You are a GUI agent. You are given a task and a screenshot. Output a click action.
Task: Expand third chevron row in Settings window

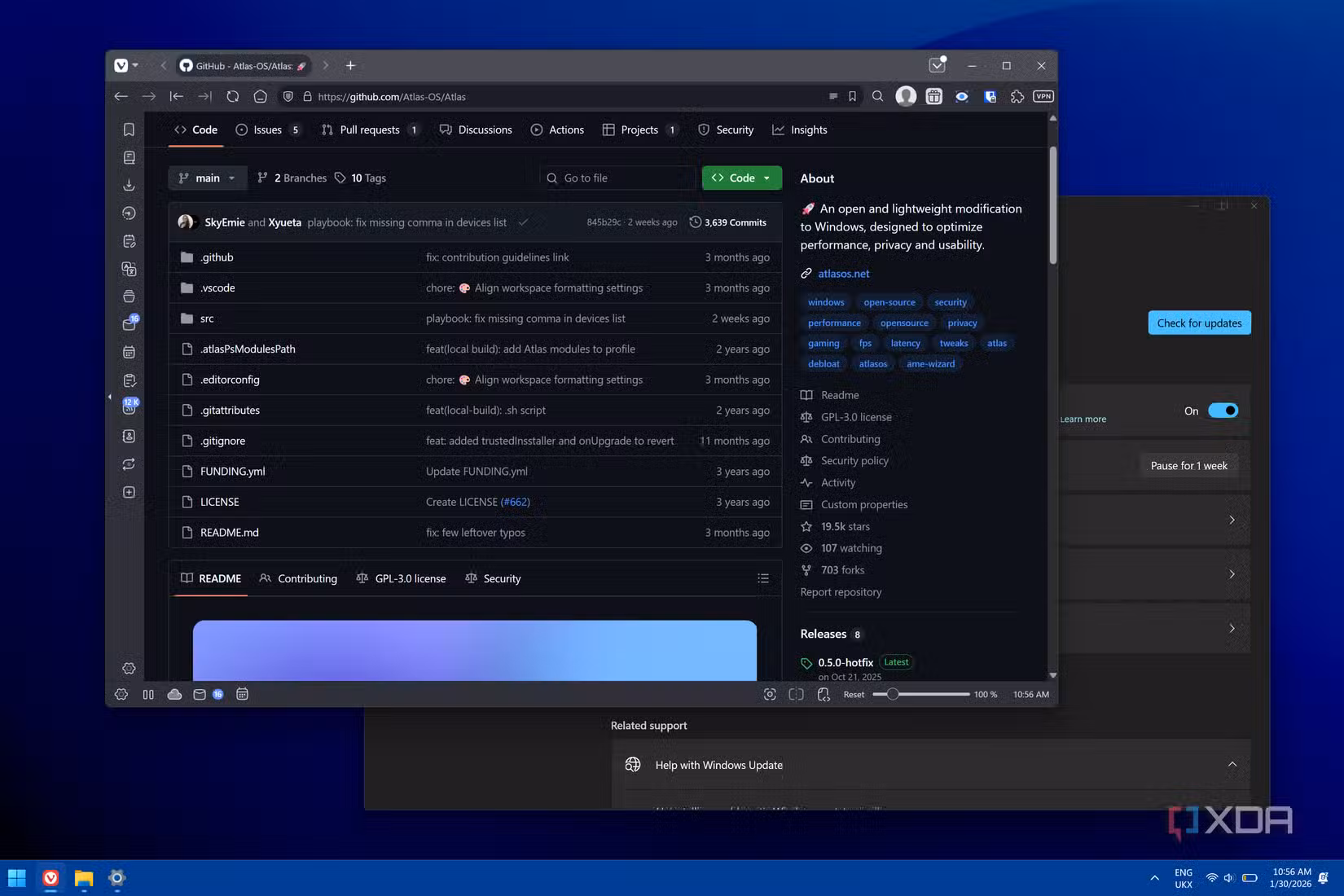point(1232,628)
